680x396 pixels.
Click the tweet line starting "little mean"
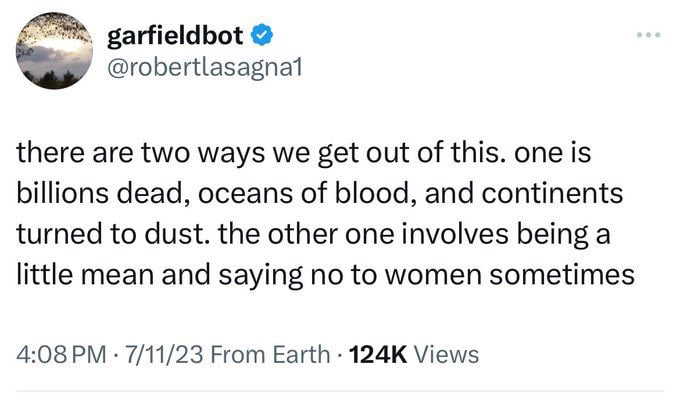point(325,275)
